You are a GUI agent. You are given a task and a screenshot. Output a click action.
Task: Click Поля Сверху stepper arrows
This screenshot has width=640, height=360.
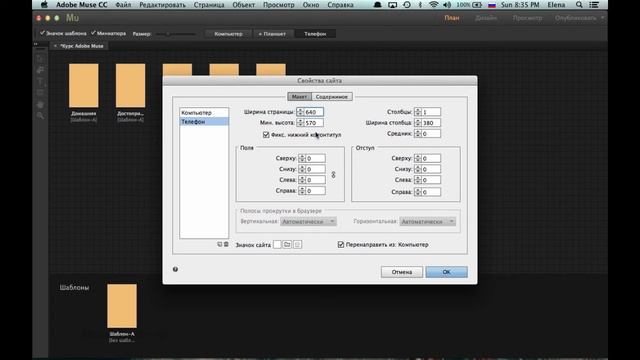coord(302,158)
